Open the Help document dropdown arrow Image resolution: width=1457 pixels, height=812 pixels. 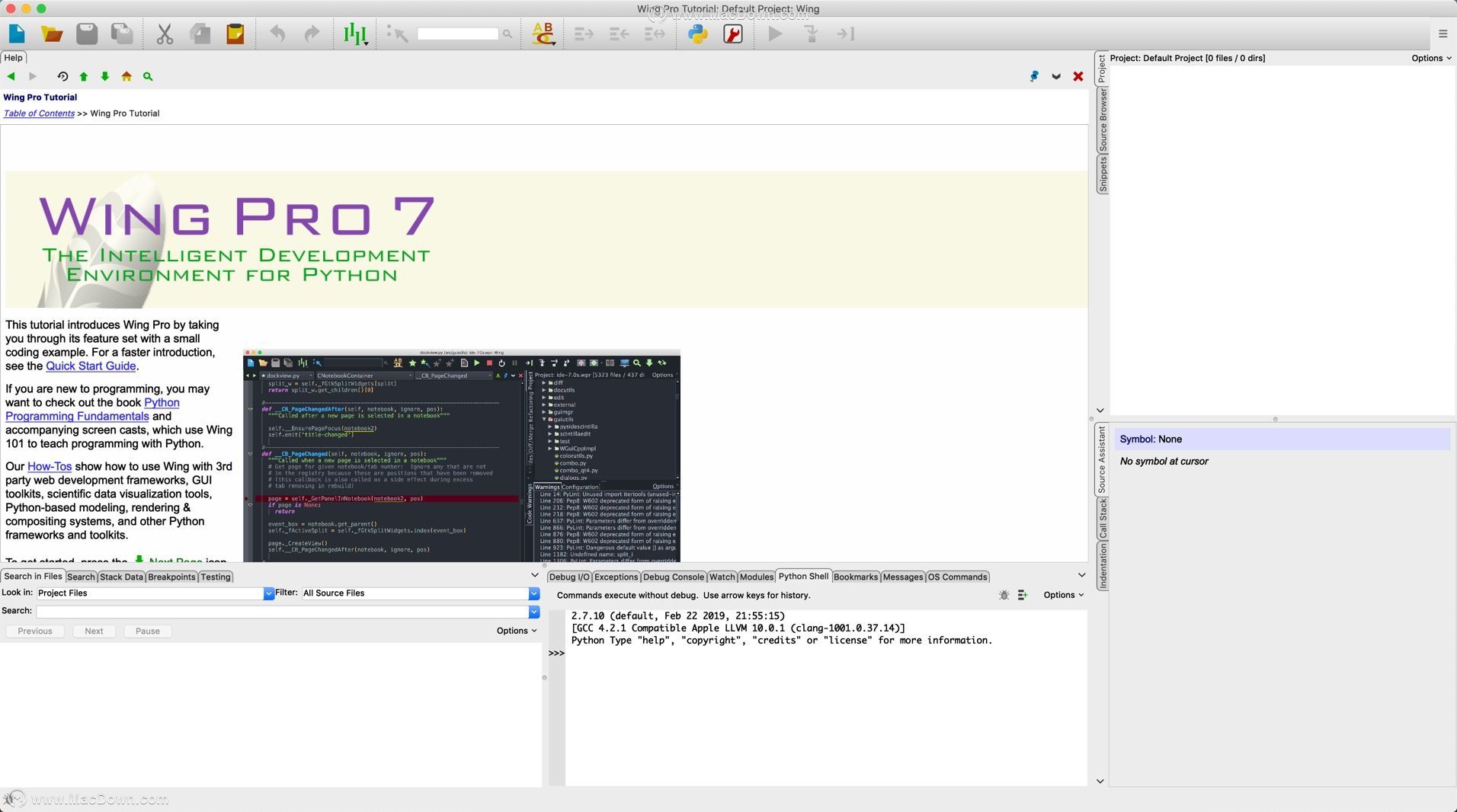pyautogui.click(x=1056, y=76)
